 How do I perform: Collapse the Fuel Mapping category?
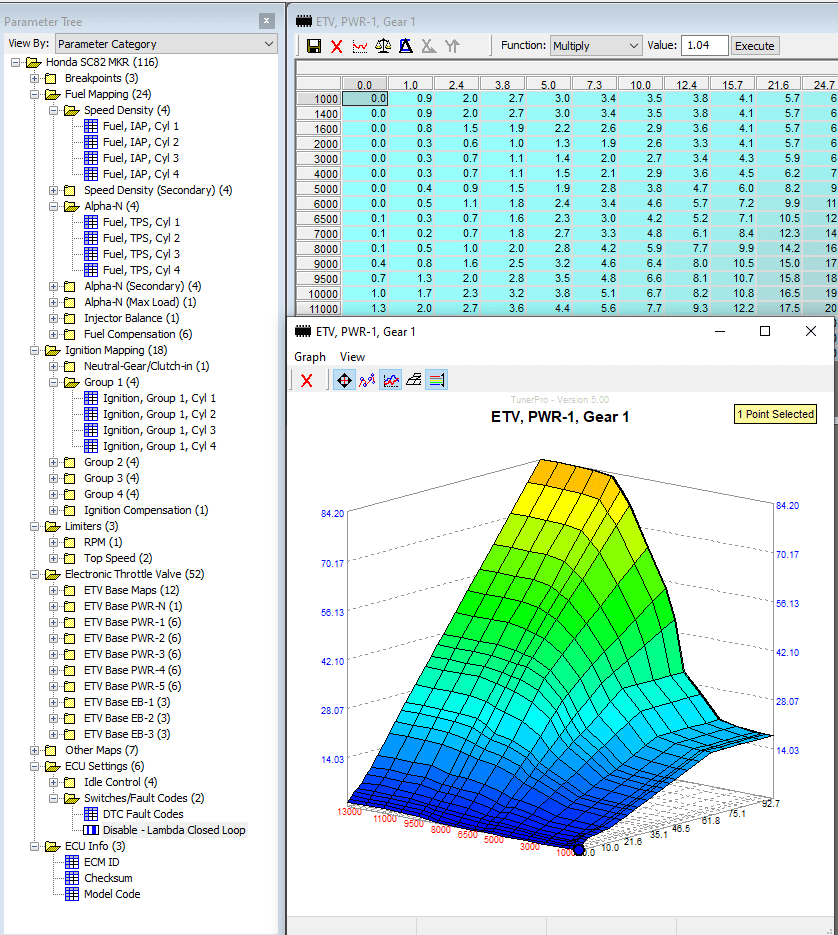[32, 94]
